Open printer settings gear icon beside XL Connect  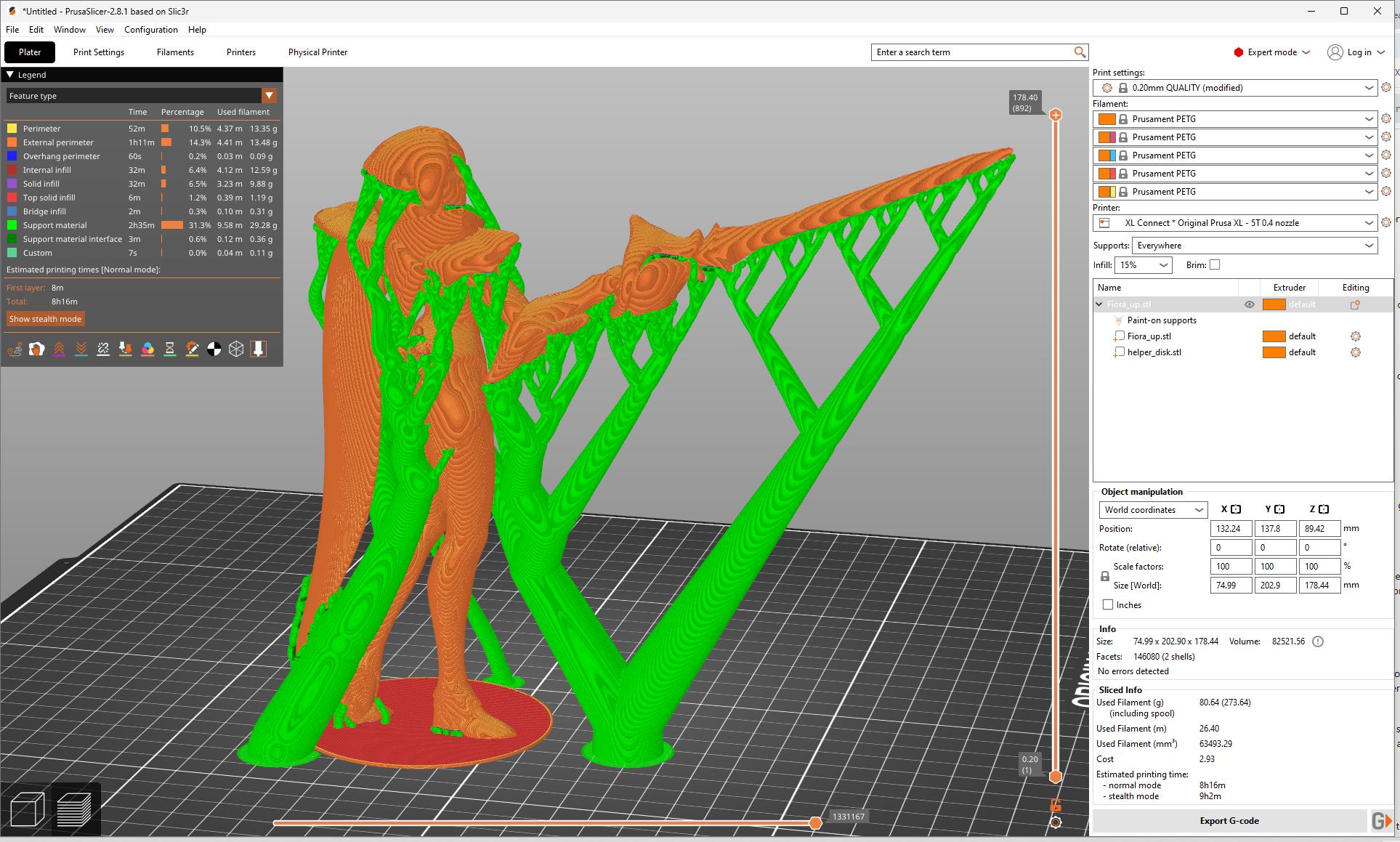[x=1386, y=223]
